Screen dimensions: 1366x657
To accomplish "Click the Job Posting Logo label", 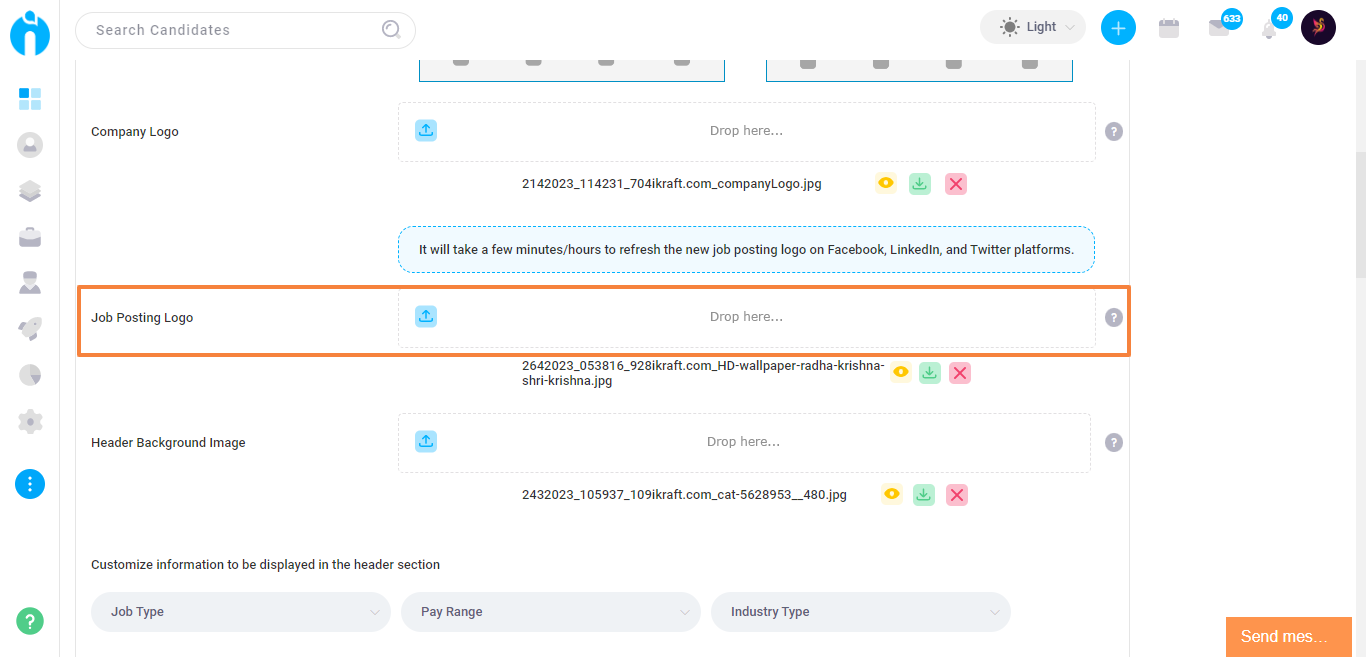I will 142,318.
